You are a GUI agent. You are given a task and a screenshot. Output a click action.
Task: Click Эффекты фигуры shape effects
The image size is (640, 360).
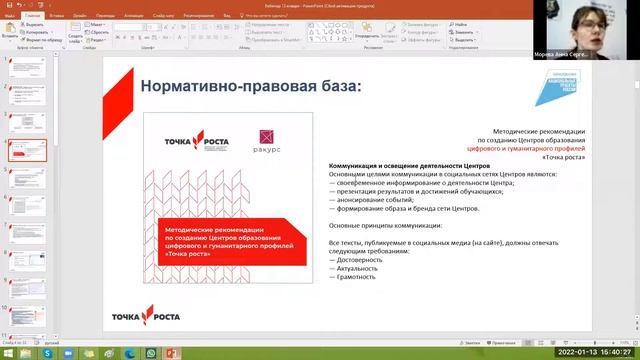click(421, 40)
